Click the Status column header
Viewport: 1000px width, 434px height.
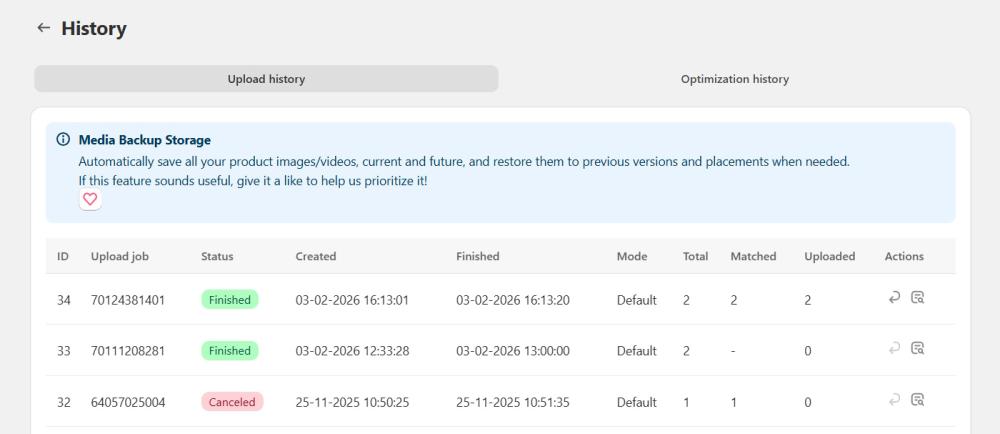tap(217, 256)
